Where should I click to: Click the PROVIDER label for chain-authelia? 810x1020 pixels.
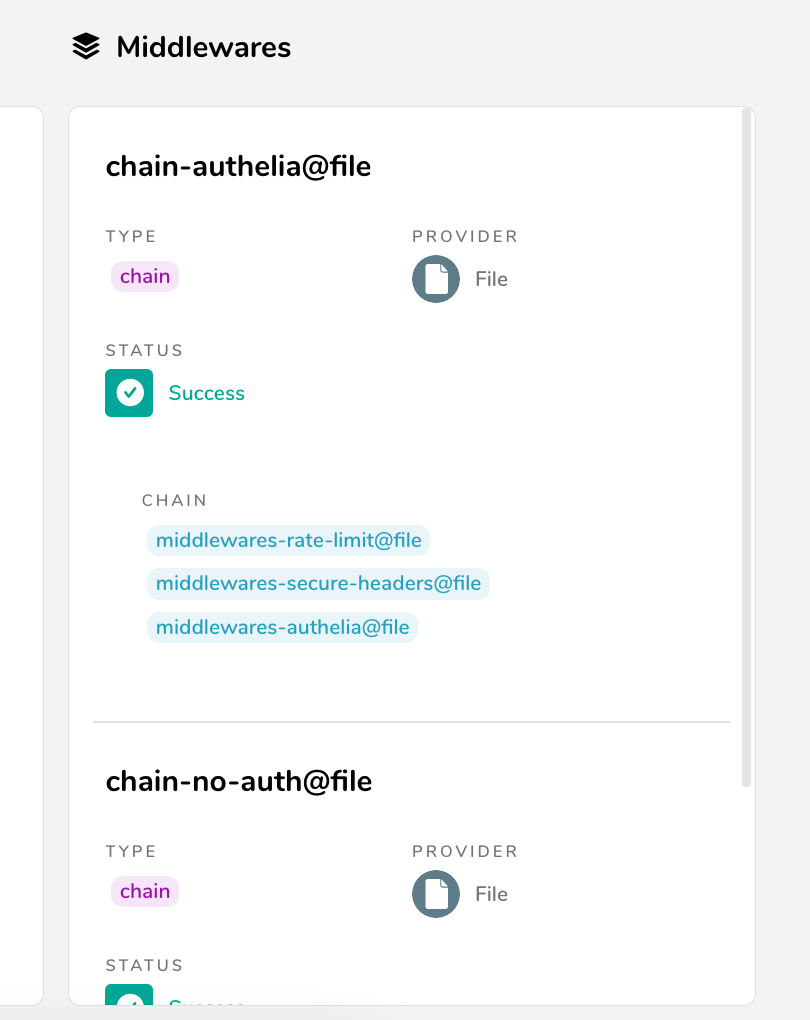(x=464, y=236)
